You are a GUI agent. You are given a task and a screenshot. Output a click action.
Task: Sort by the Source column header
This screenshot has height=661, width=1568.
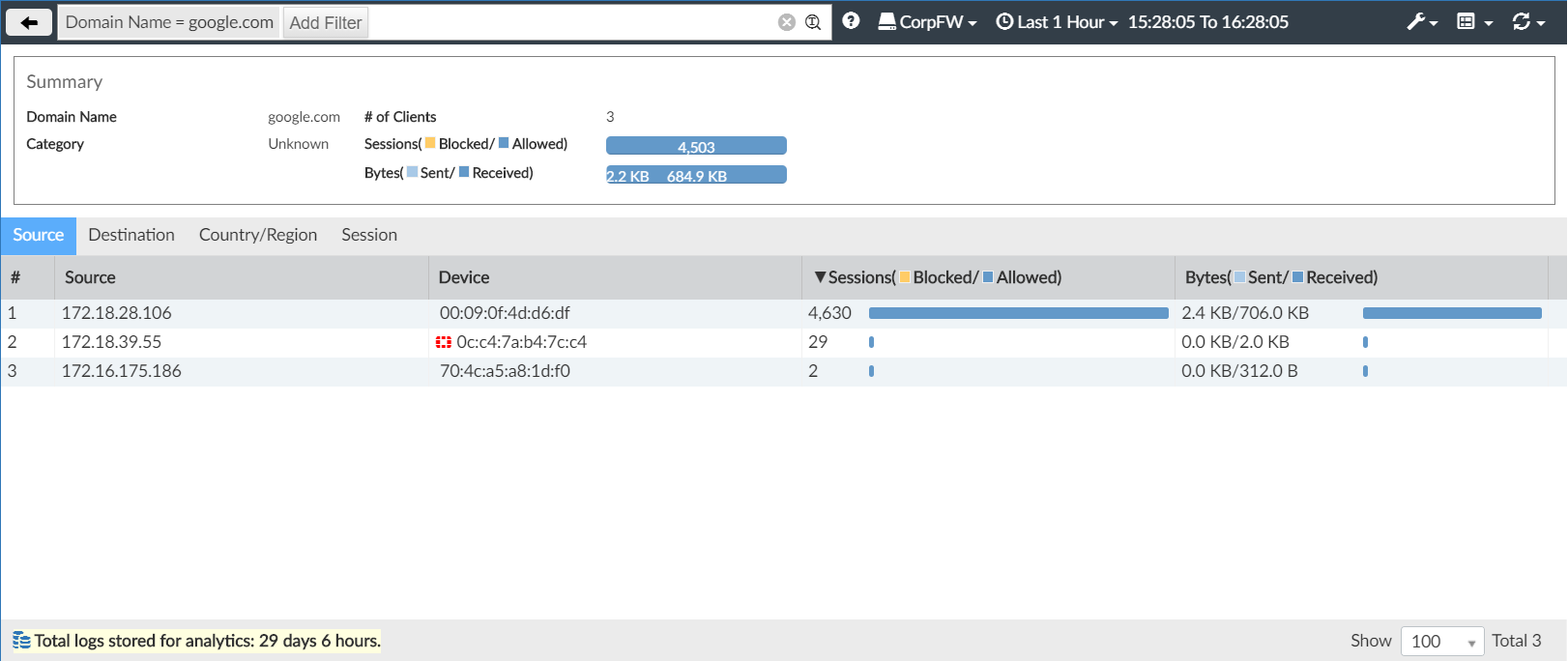(x=241, y=277)
